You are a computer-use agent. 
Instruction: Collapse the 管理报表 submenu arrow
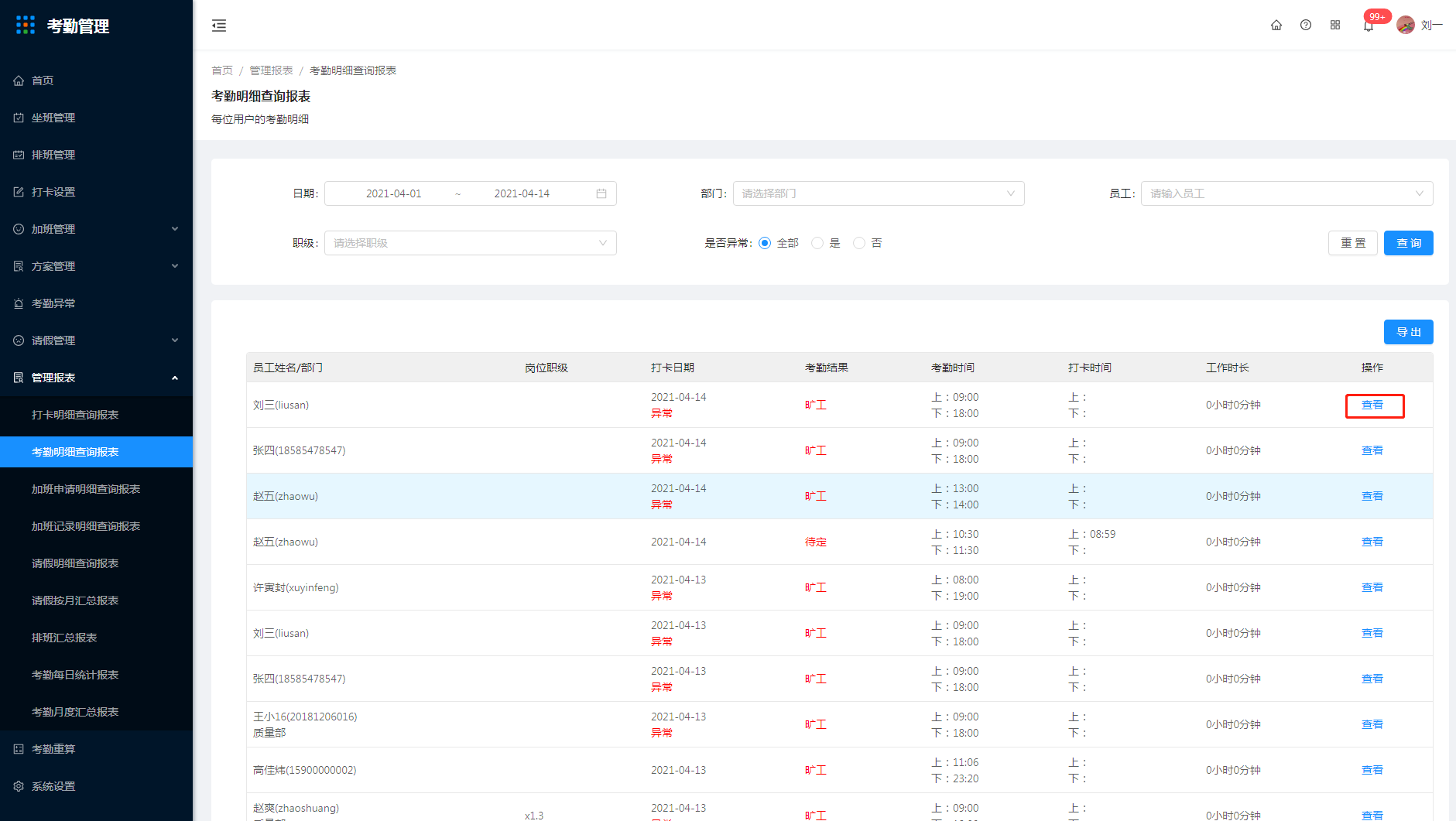175,378
